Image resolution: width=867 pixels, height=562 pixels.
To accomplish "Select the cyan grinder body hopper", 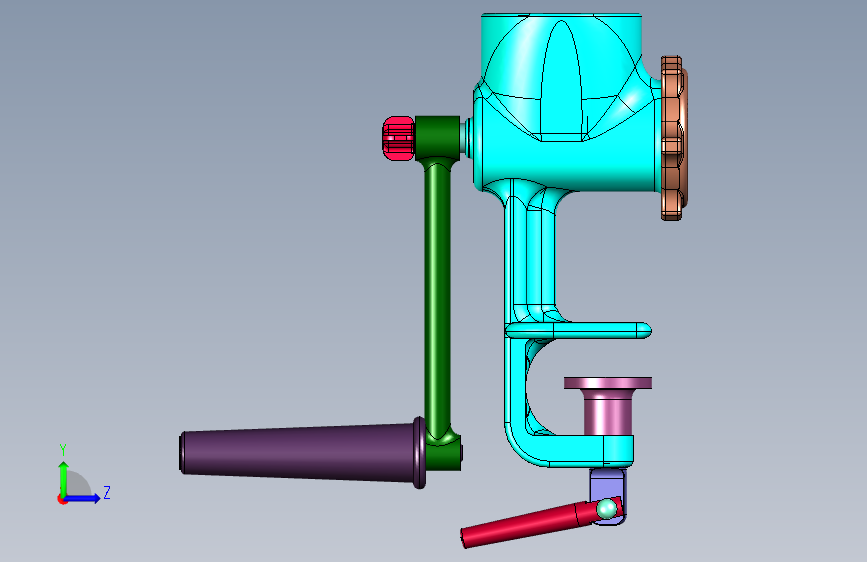I will pos(561,77).
